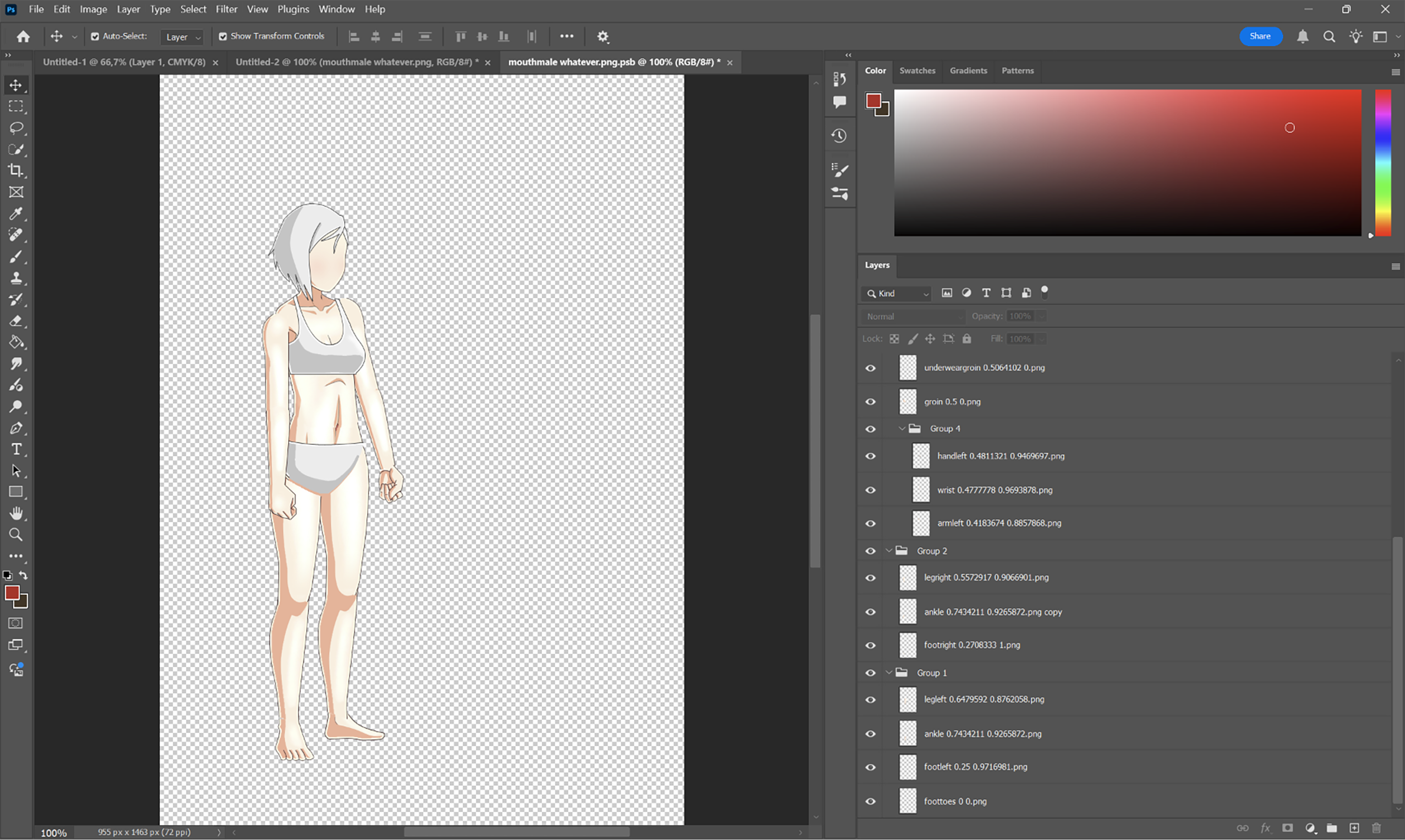Open the three-dots more align options

pos(567,36)
